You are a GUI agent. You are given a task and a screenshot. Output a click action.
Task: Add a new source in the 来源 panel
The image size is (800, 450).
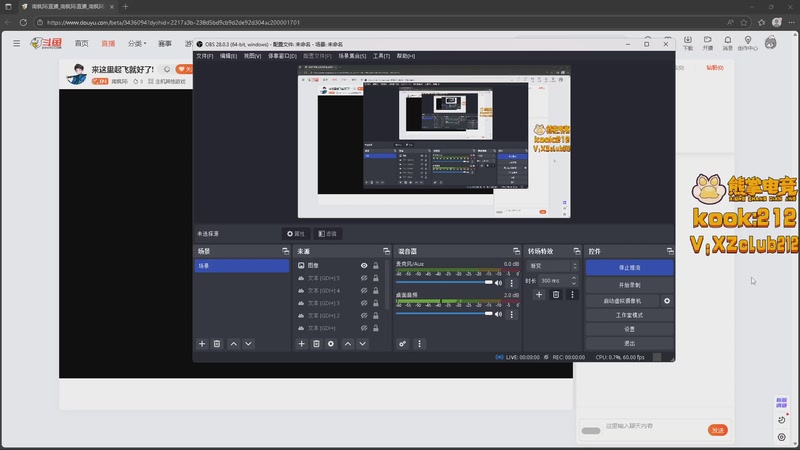[302, 344]
